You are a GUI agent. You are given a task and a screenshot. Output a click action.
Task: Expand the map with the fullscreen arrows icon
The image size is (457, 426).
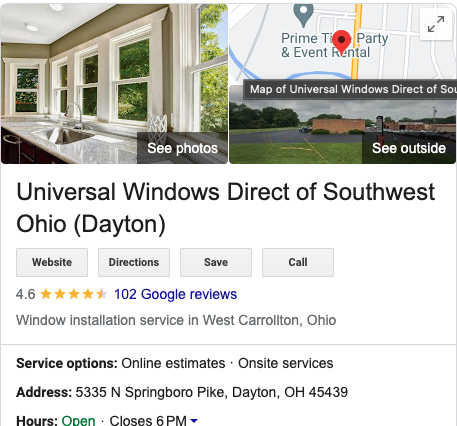(436, 24)
